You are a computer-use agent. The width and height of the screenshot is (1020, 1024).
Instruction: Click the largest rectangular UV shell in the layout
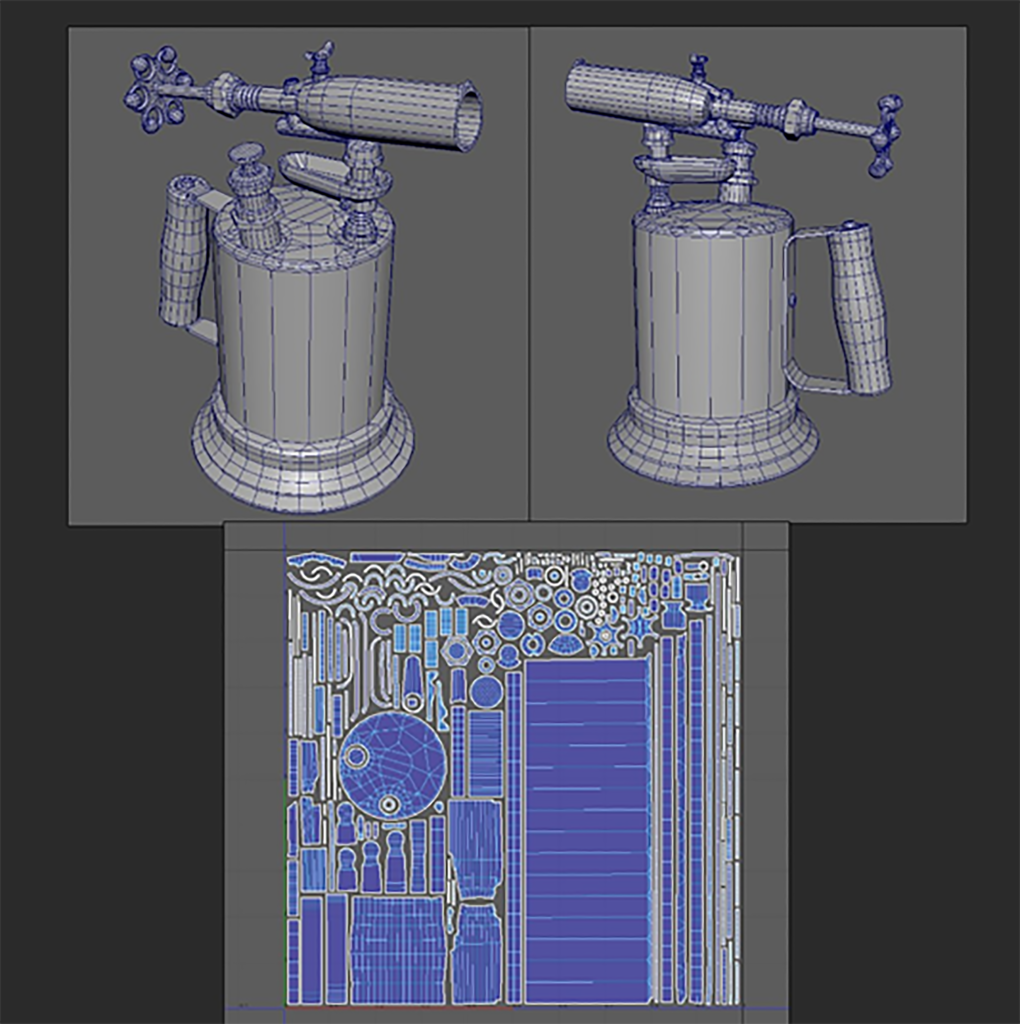(586, 831)
